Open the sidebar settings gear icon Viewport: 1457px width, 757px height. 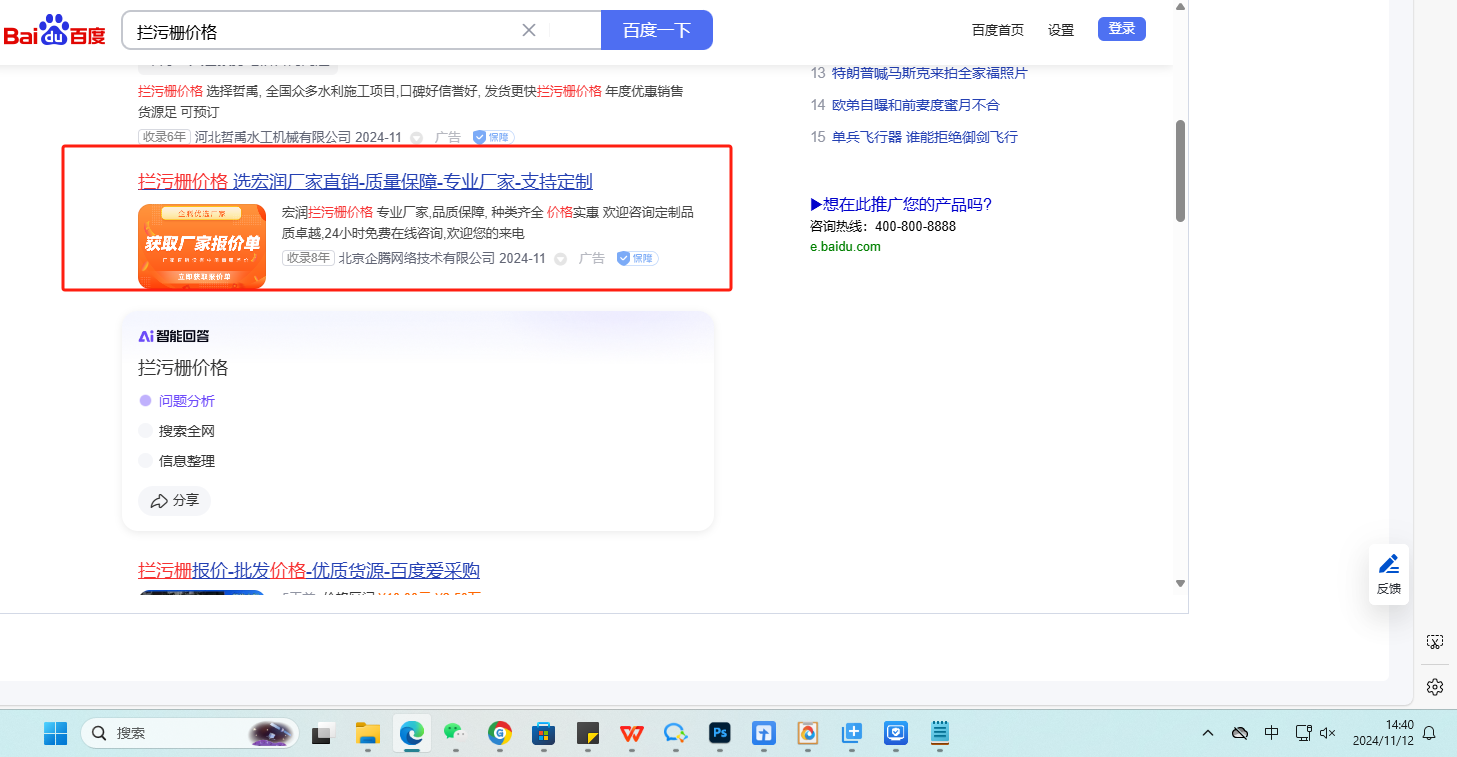tap(1434, 686)
